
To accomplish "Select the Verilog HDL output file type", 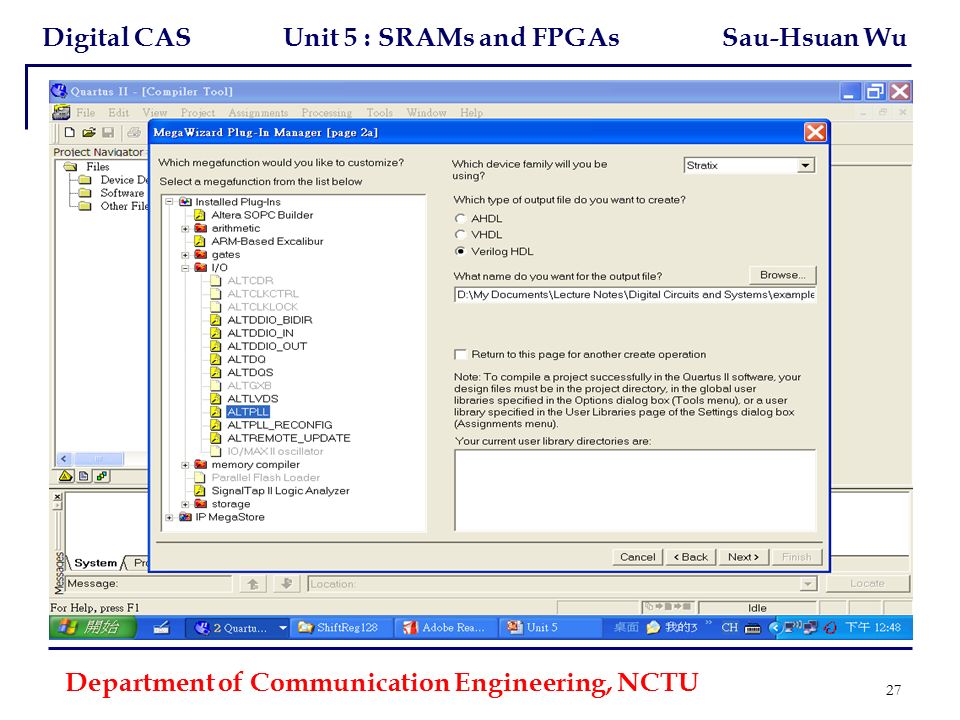I will (x=460, y=251).
